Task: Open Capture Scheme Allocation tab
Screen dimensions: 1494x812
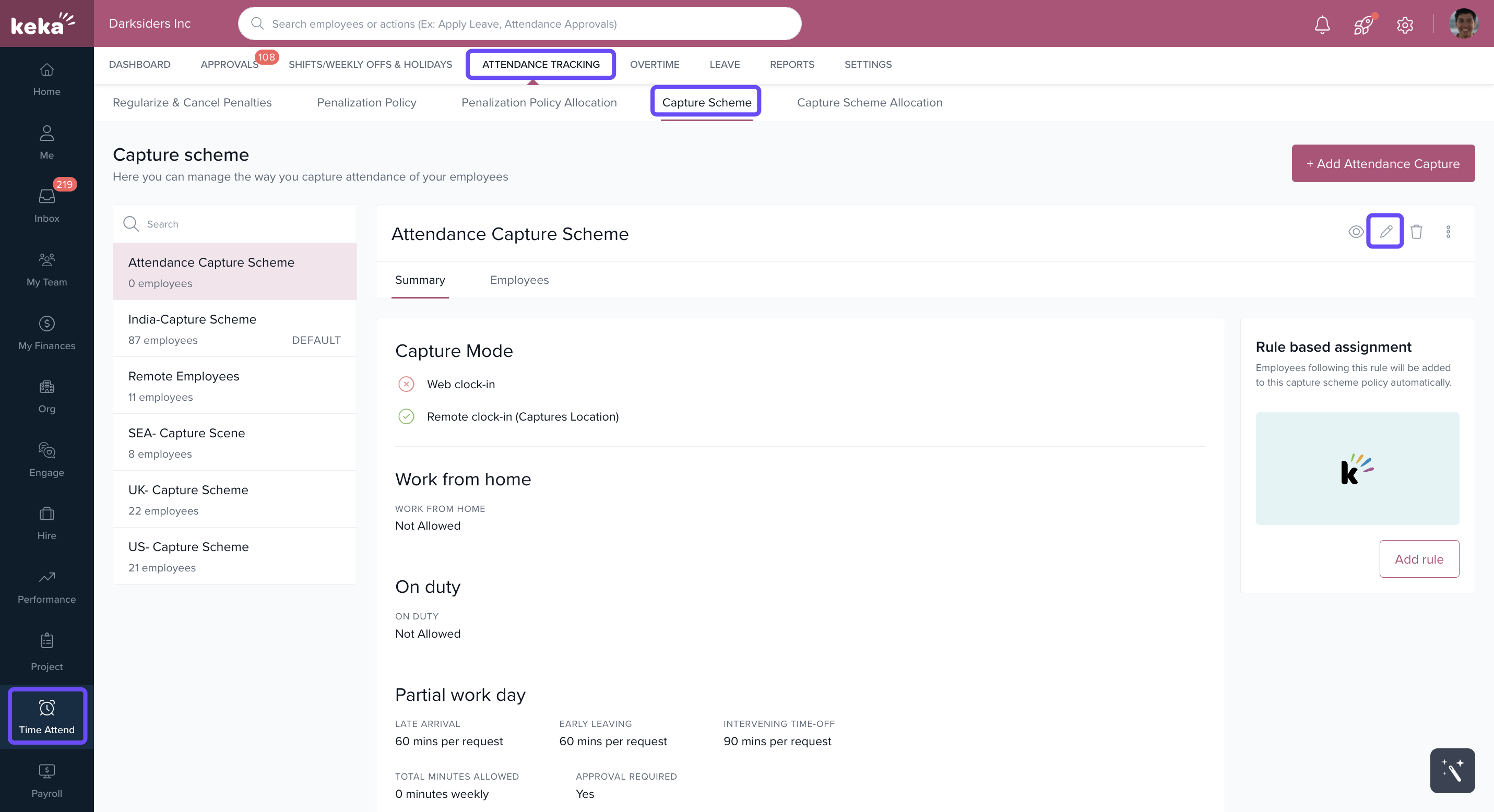Action: click(x=869, y=103)
